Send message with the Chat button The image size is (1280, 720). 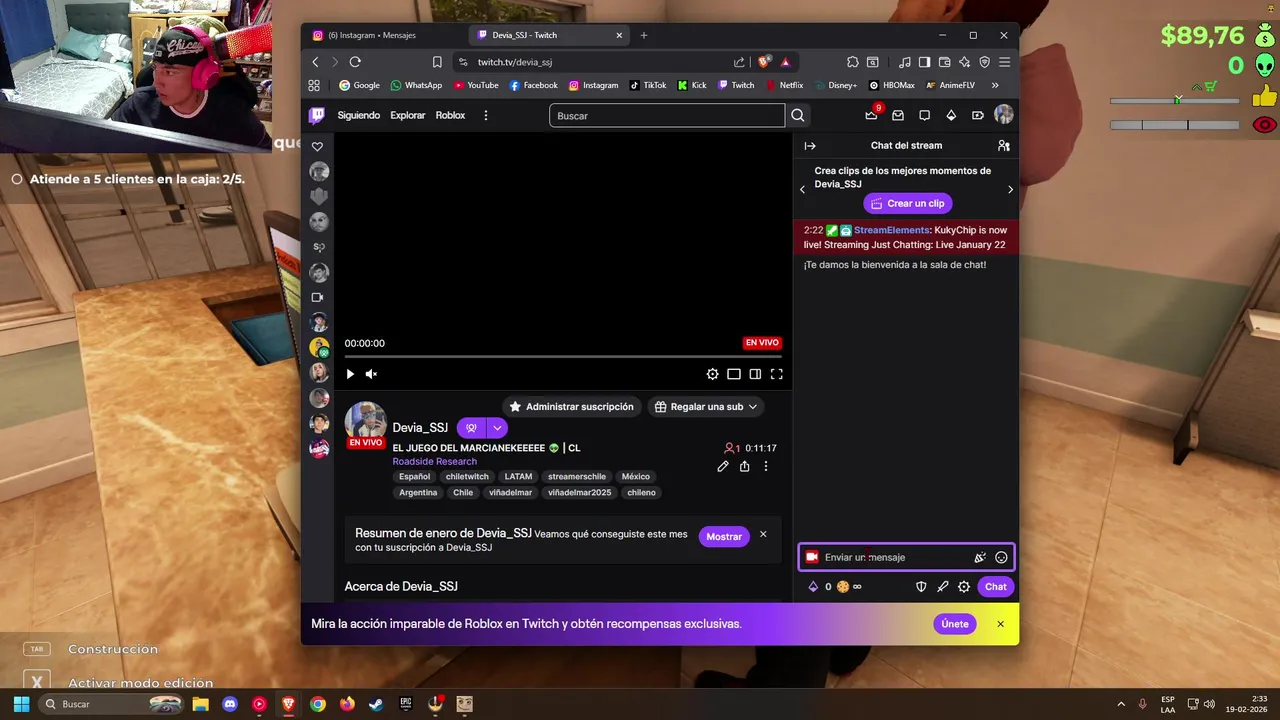(996, 587)
